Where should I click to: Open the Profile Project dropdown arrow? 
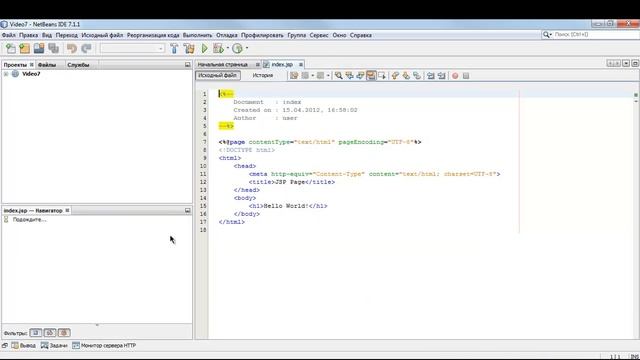click(x=247, y=49)
